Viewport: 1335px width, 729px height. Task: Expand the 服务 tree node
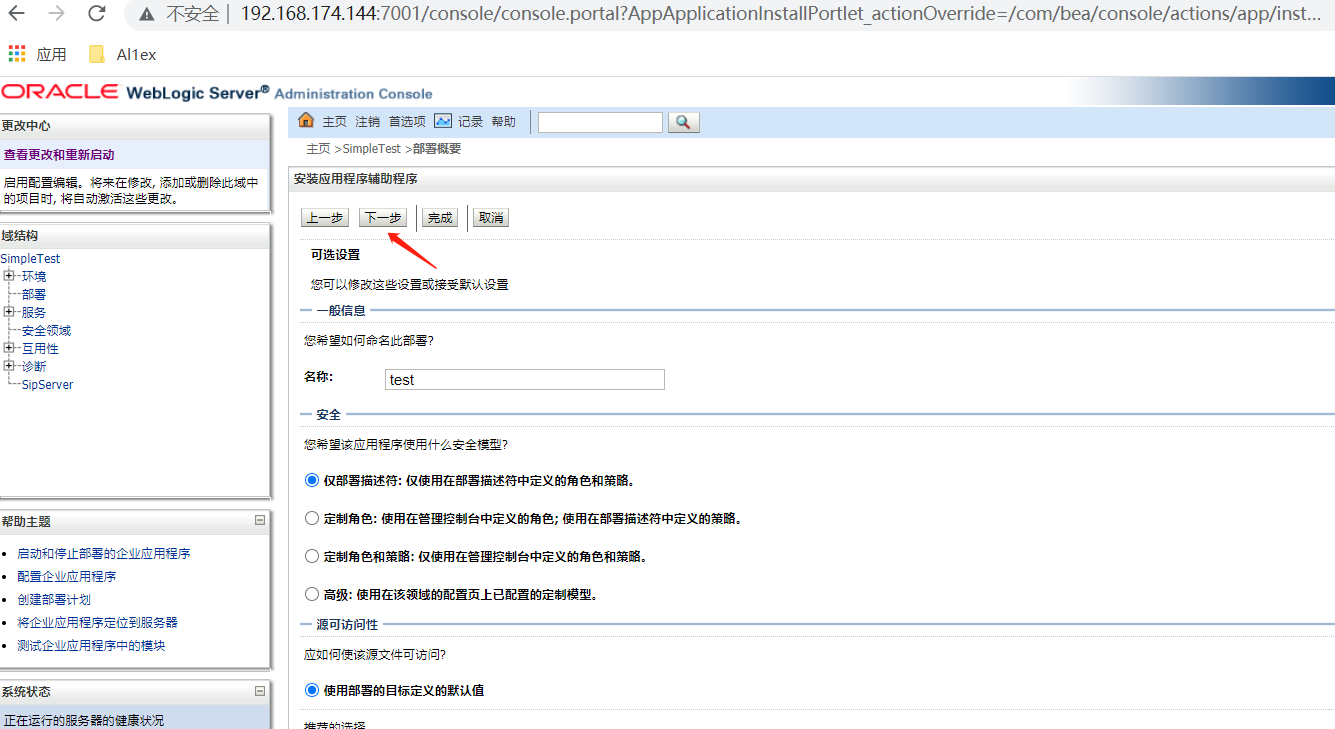point(8,312)
